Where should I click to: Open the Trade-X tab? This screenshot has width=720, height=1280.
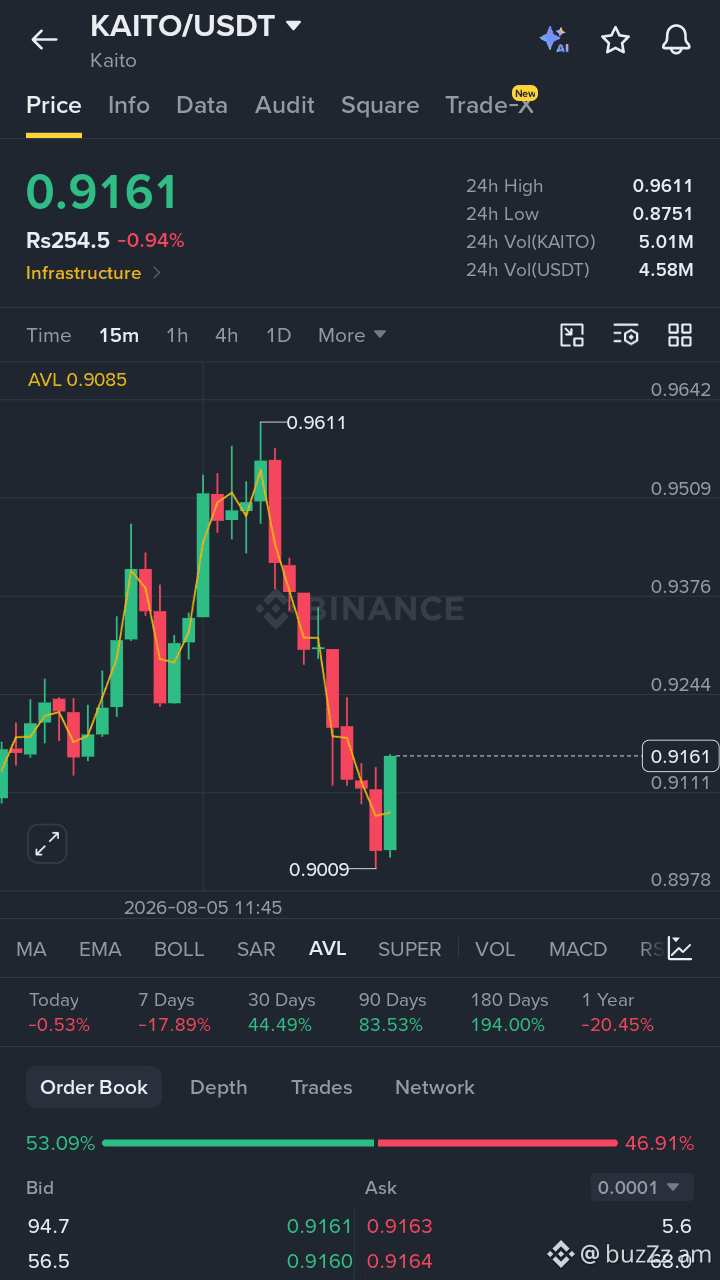pyautogui.click(x=490, y=105)
